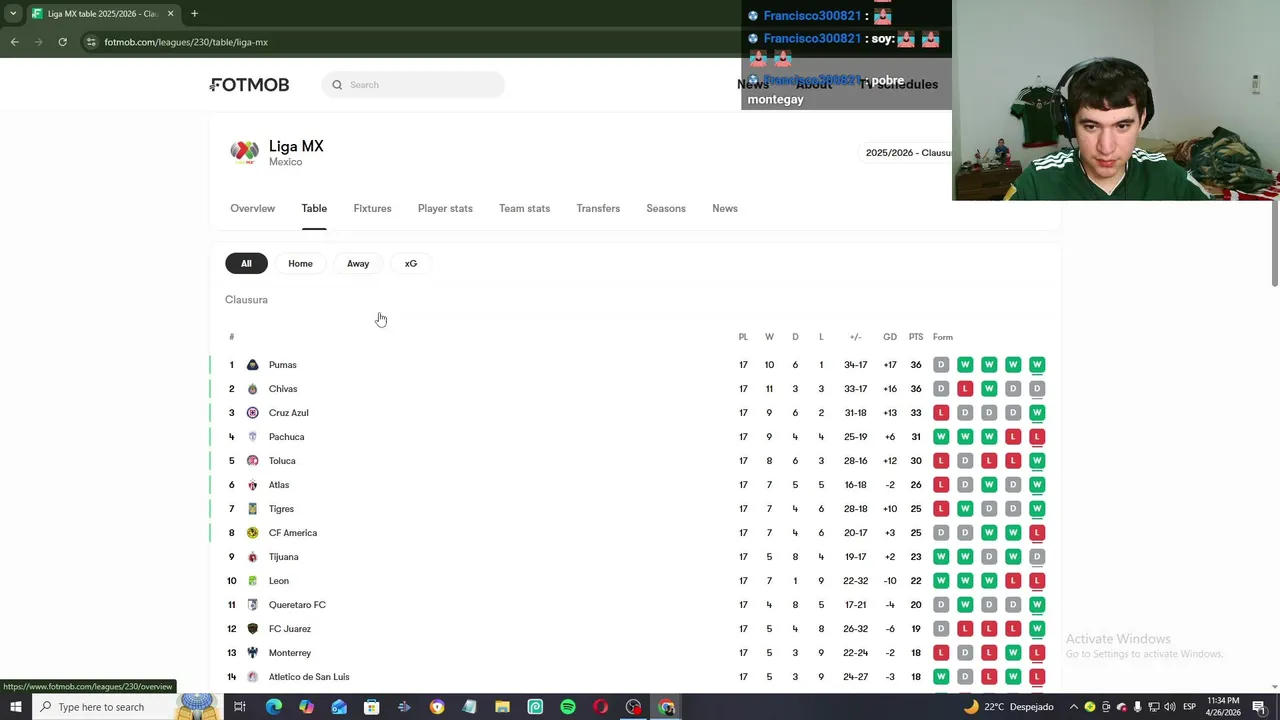
Task: Click the Liga MX league logo
Action: [x=244, y=152]
